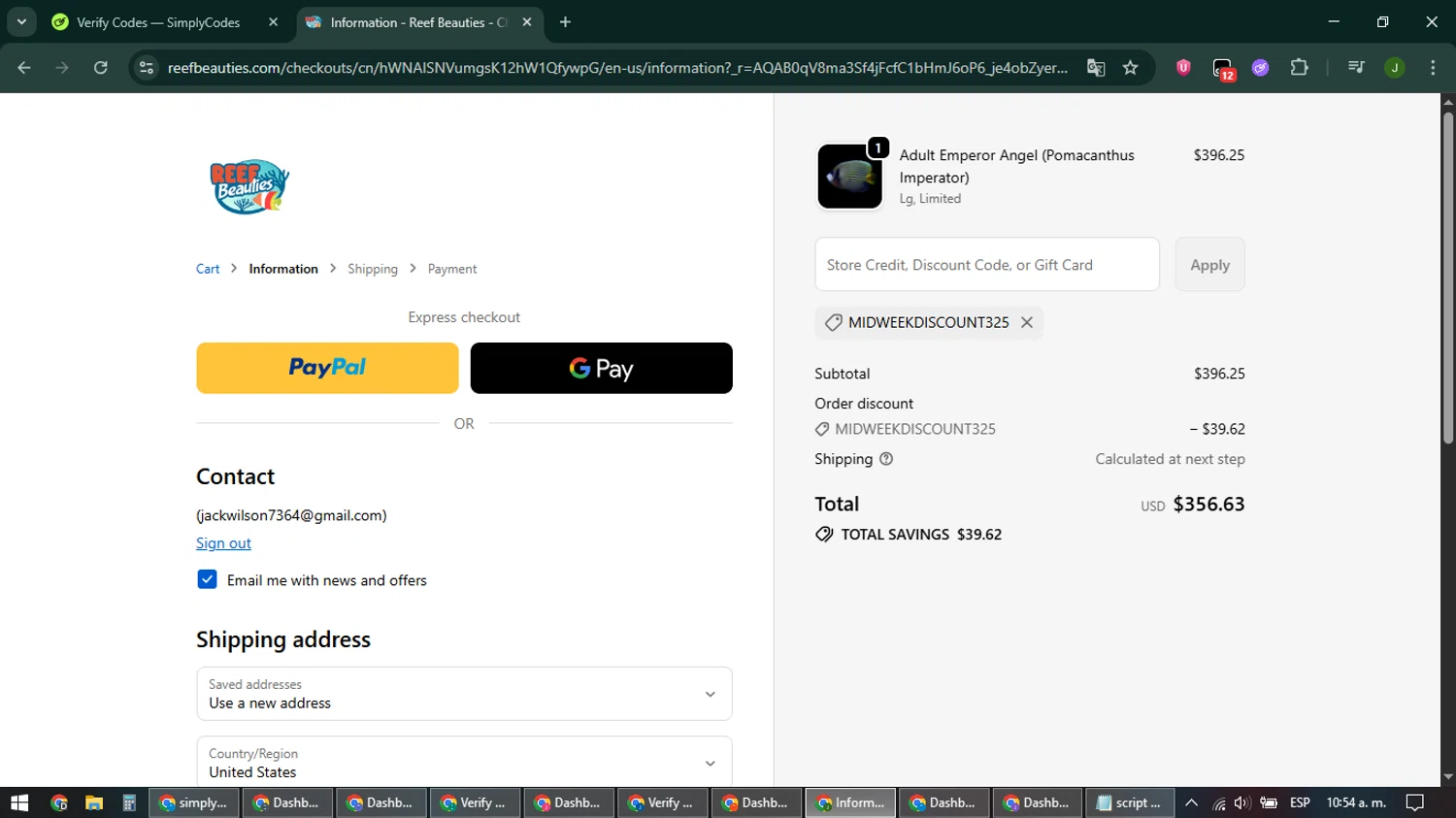Open the clock showing 10:54 a. m.
This screenshot has width=1456, height=818.
point(1356,802)
